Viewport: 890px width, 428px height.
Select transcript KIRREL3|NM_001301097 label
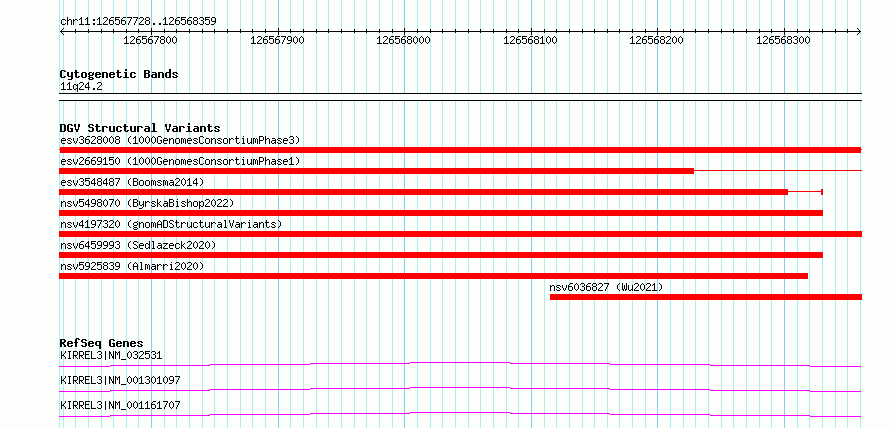point(120,380)
